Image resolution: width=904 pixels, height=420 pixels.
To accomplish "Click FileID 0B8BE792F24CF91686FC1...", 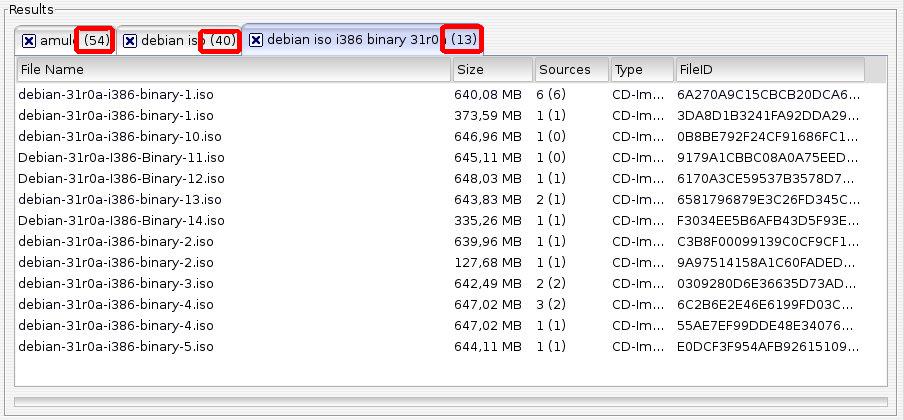I will [769, 137].
